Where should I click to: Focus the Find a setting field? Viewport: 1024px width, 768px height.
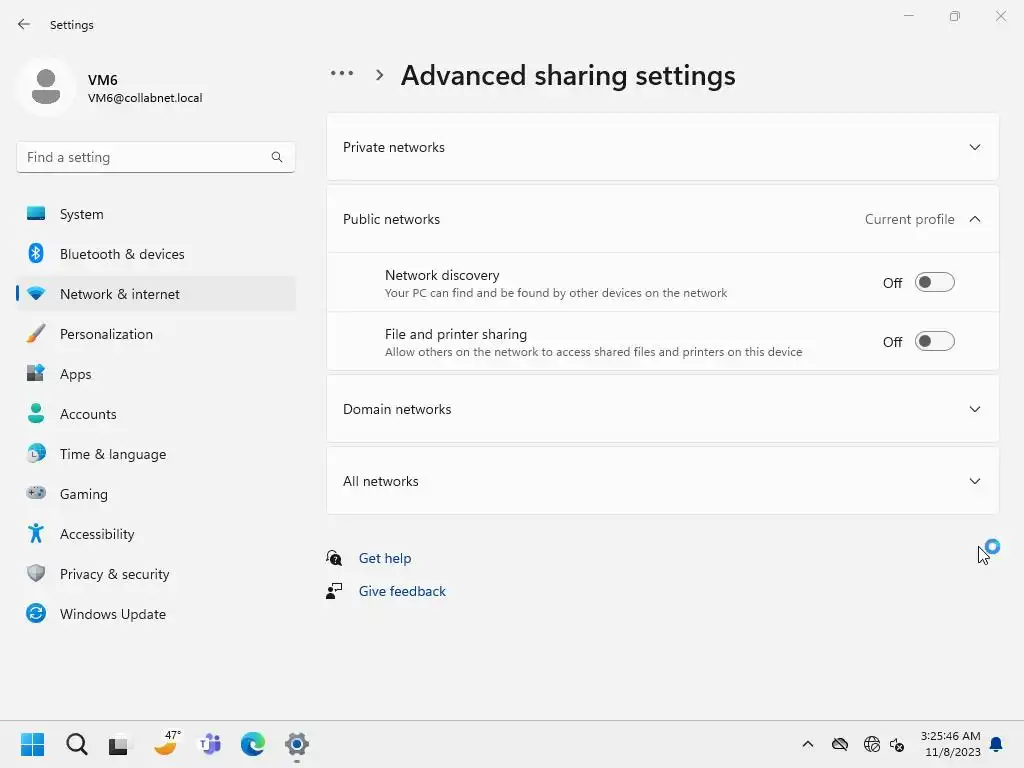[155, 157]
